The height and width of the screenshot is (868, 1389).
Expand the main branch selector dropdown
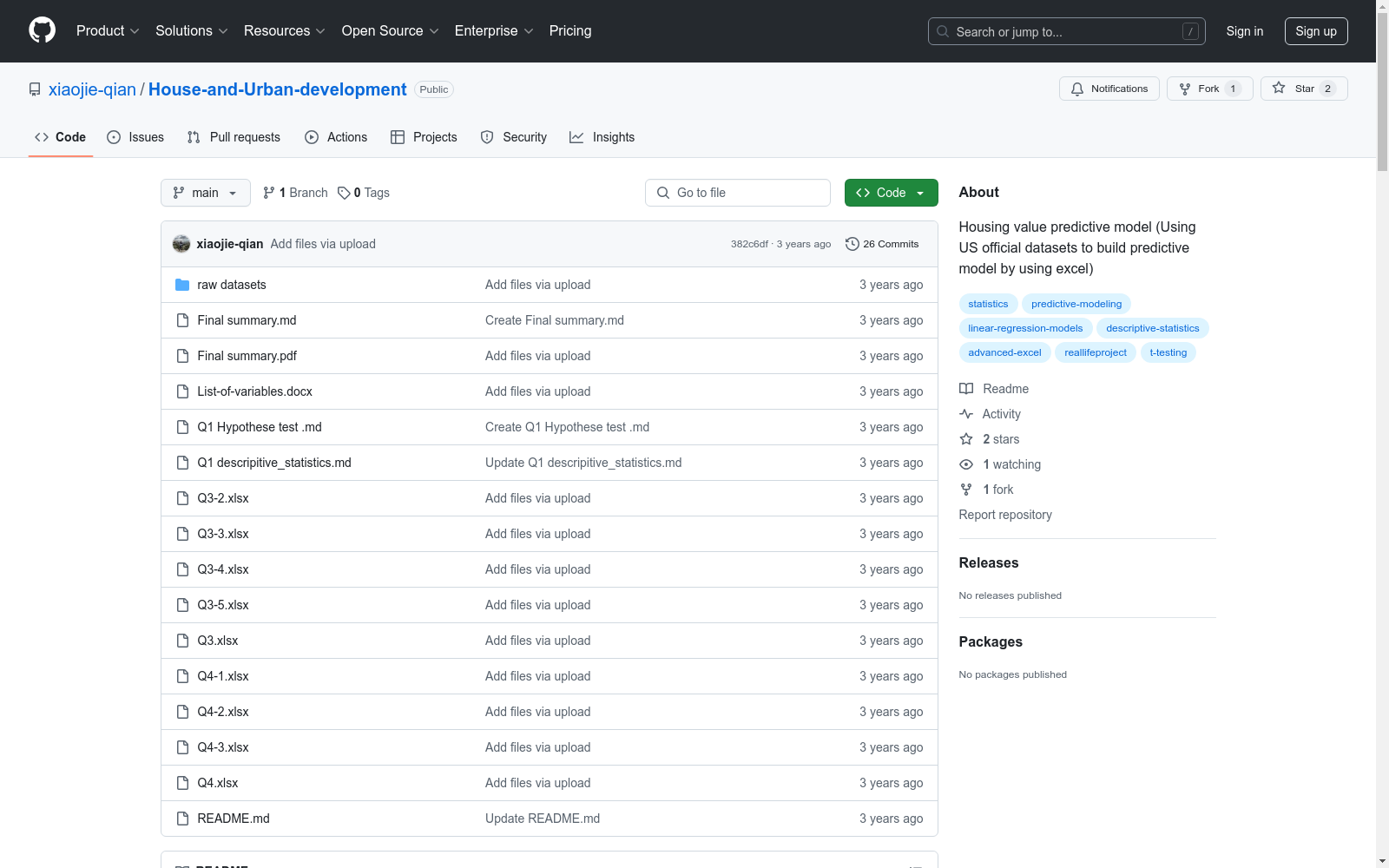pyautogui.click(x=205, y=193)
